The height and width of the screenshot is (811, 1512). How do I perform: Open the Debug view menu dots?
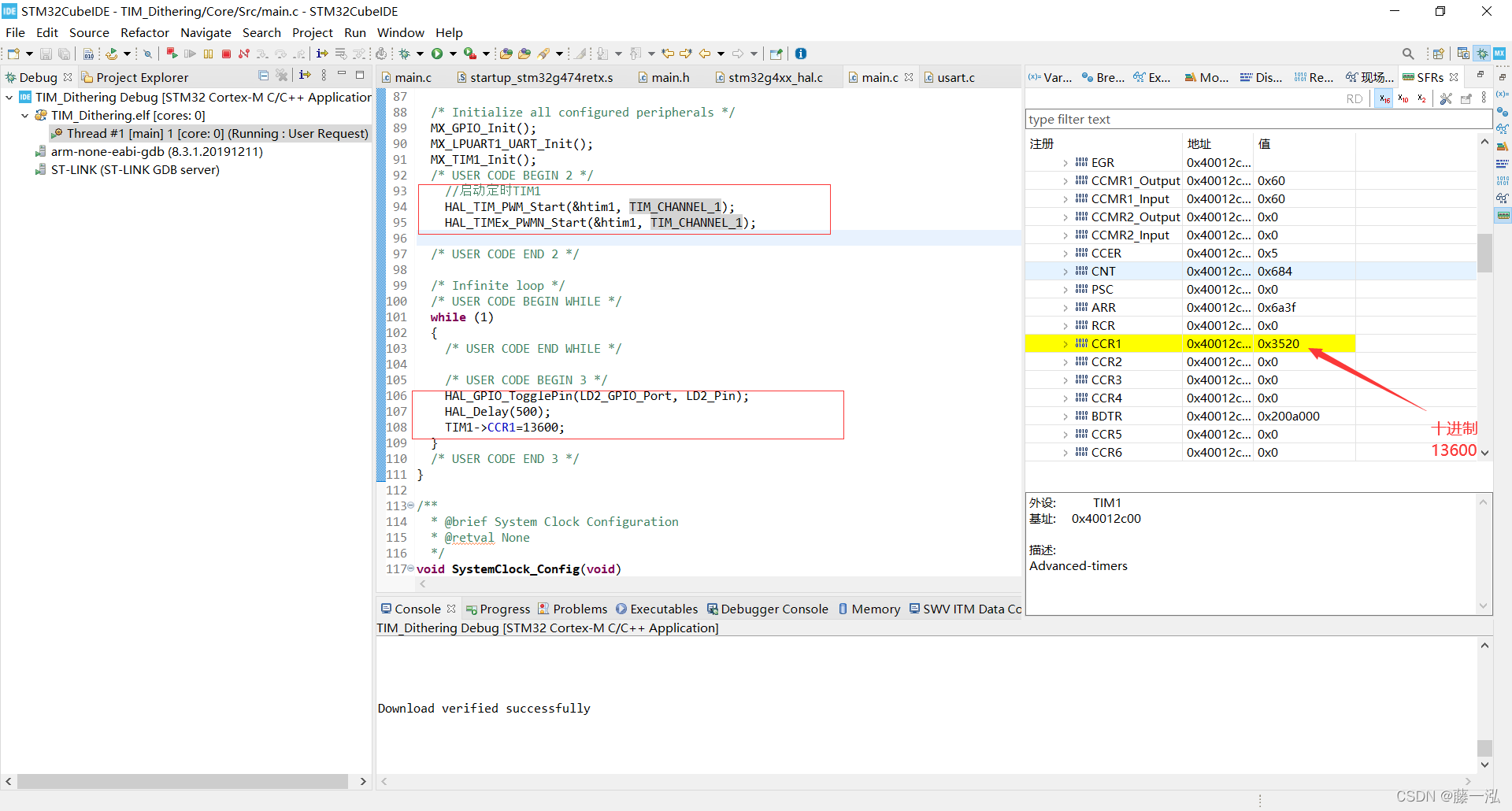click(x=324, y=76)
